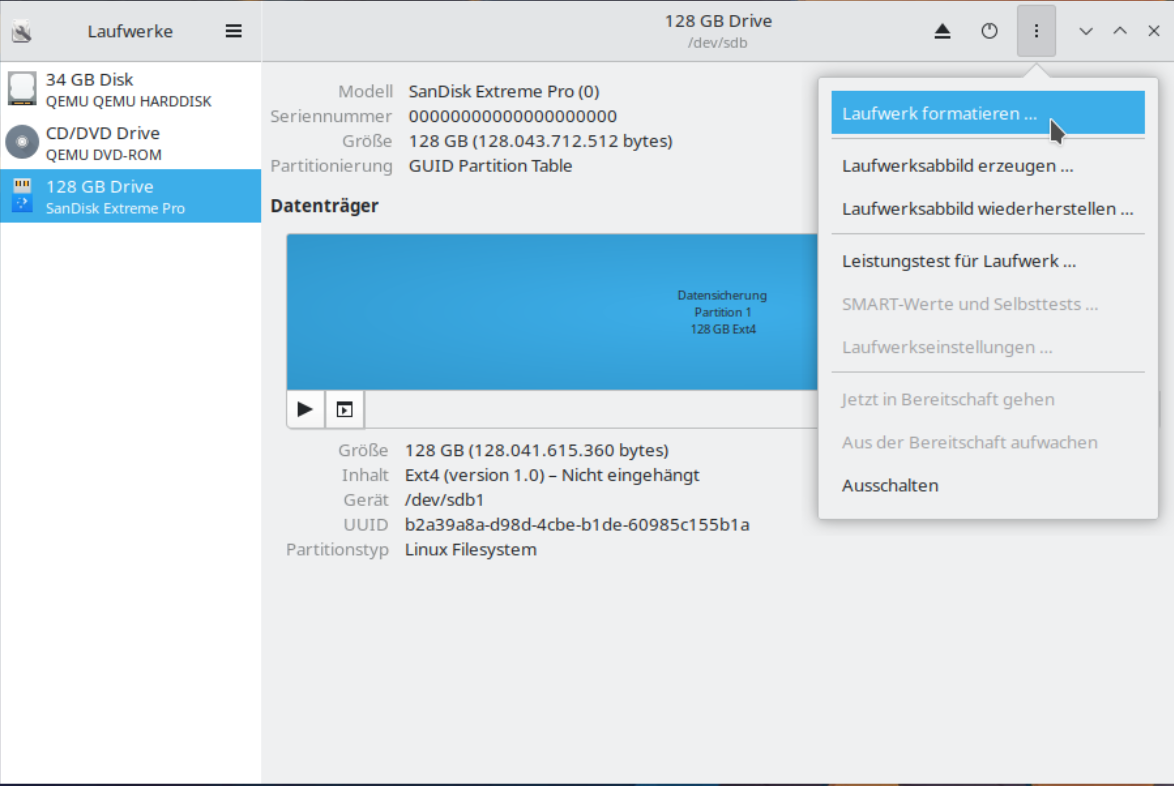
Task: Open additional partition options button
Action: pyautogui.click(x=344, y=409)
